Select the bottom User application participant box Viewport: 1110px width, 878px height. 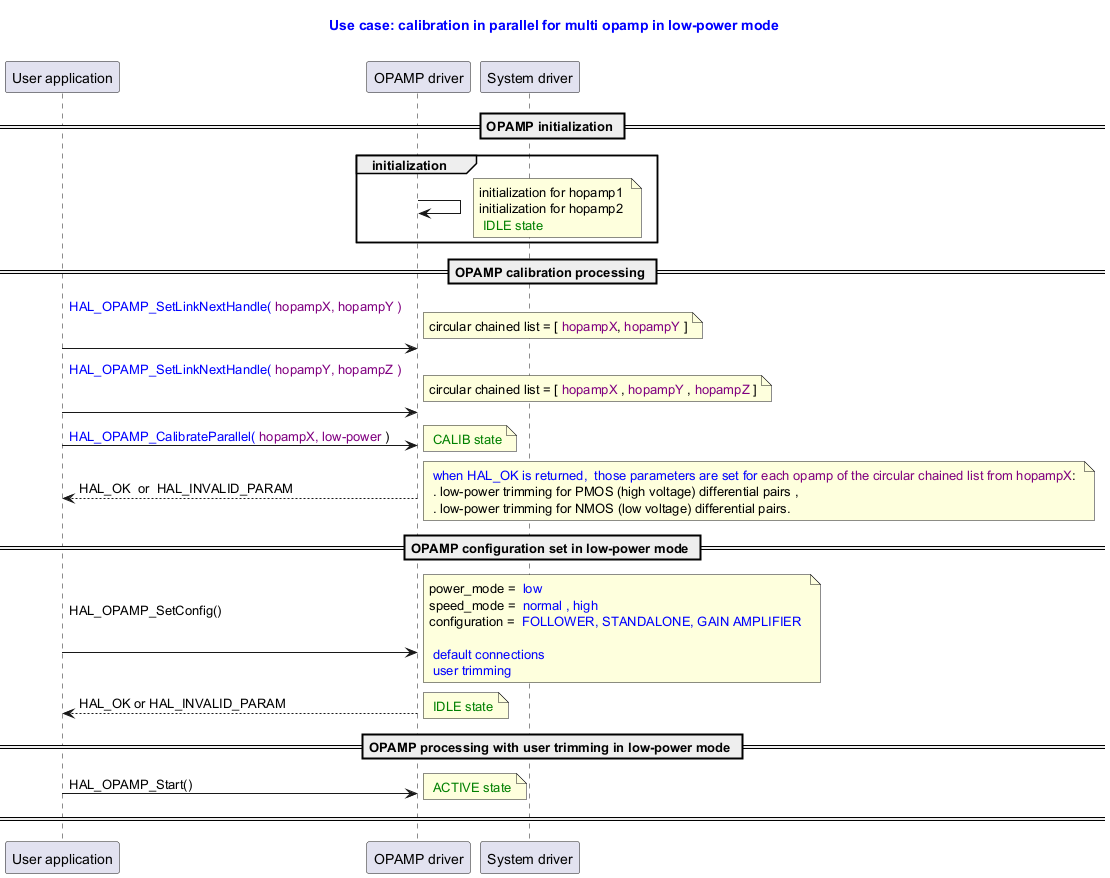coord(62,858)
